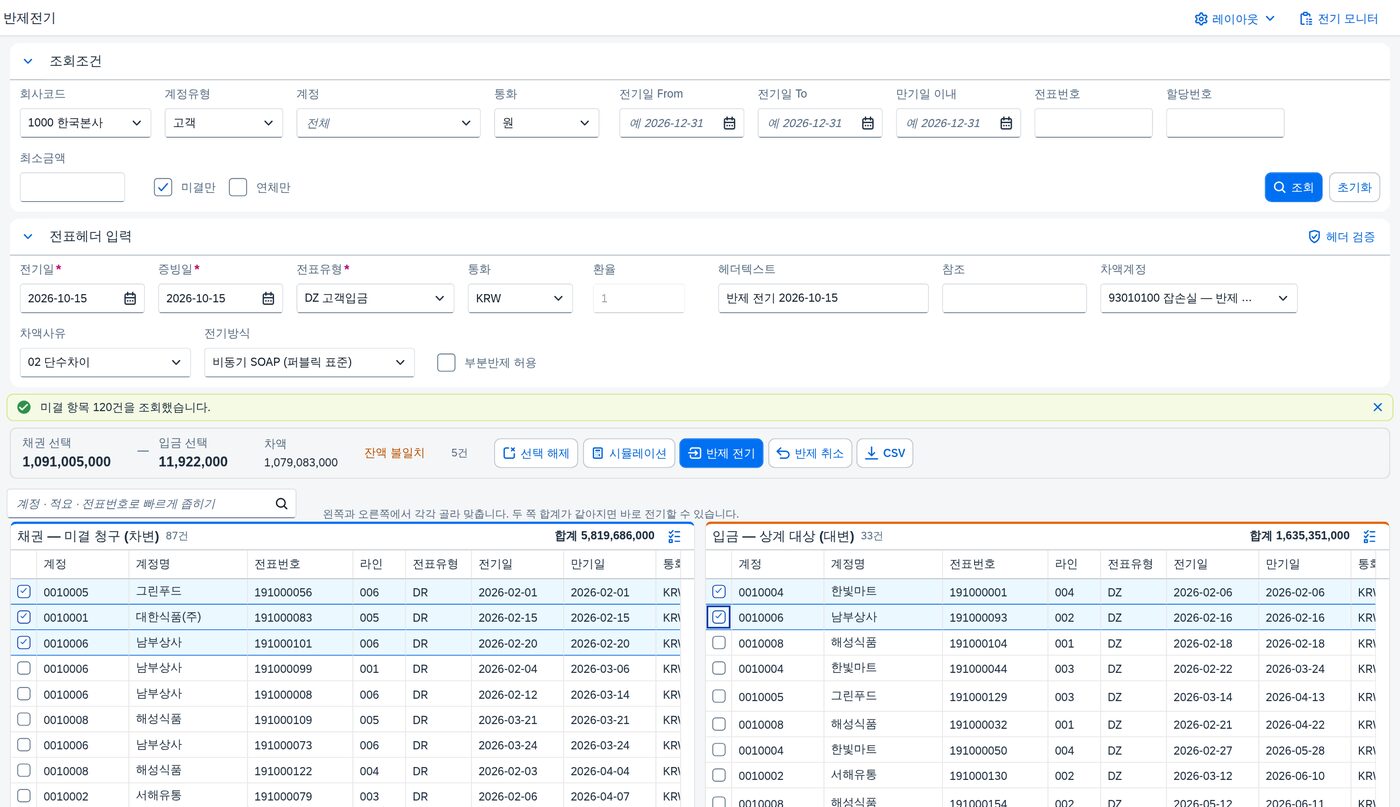Image resolution: width=1400 pixels, height=807 pixels.
Task: Open the 전기 모니터 link
Action: [x=1338, y=19]
